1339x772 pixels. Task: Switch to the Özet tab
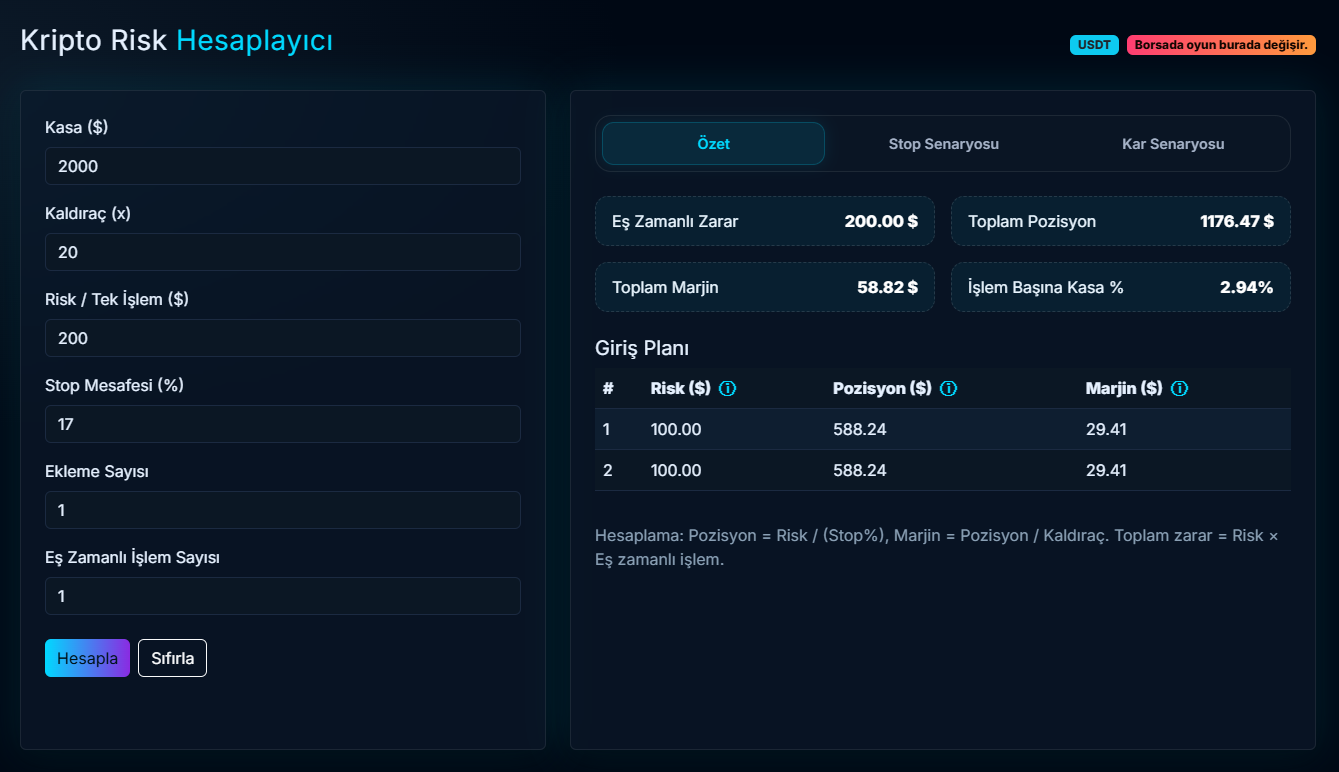(713, 144)
